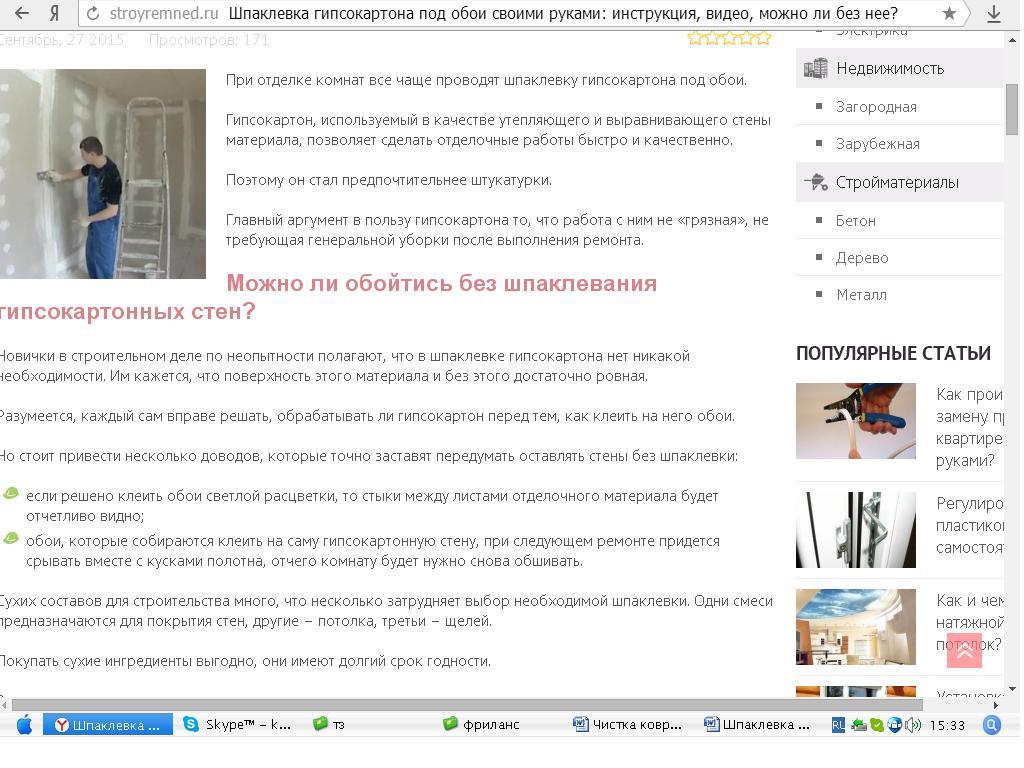Click the vertical scrollbar down arrow
This screenshot has width=1024, height=768.
[x=1012, y=689]
